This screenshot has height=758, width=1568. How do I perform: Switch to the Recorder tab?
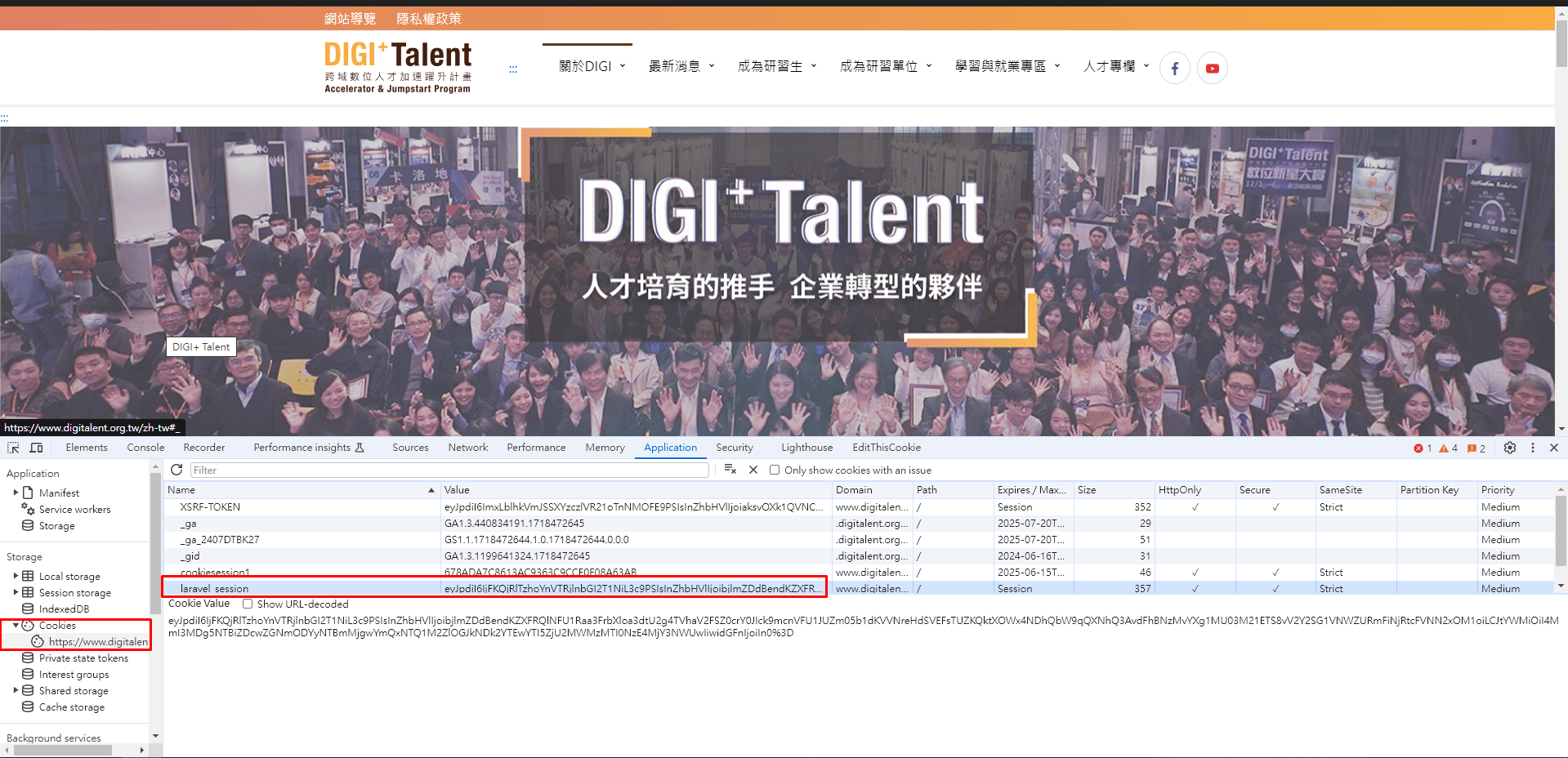(x=204, y=448)
